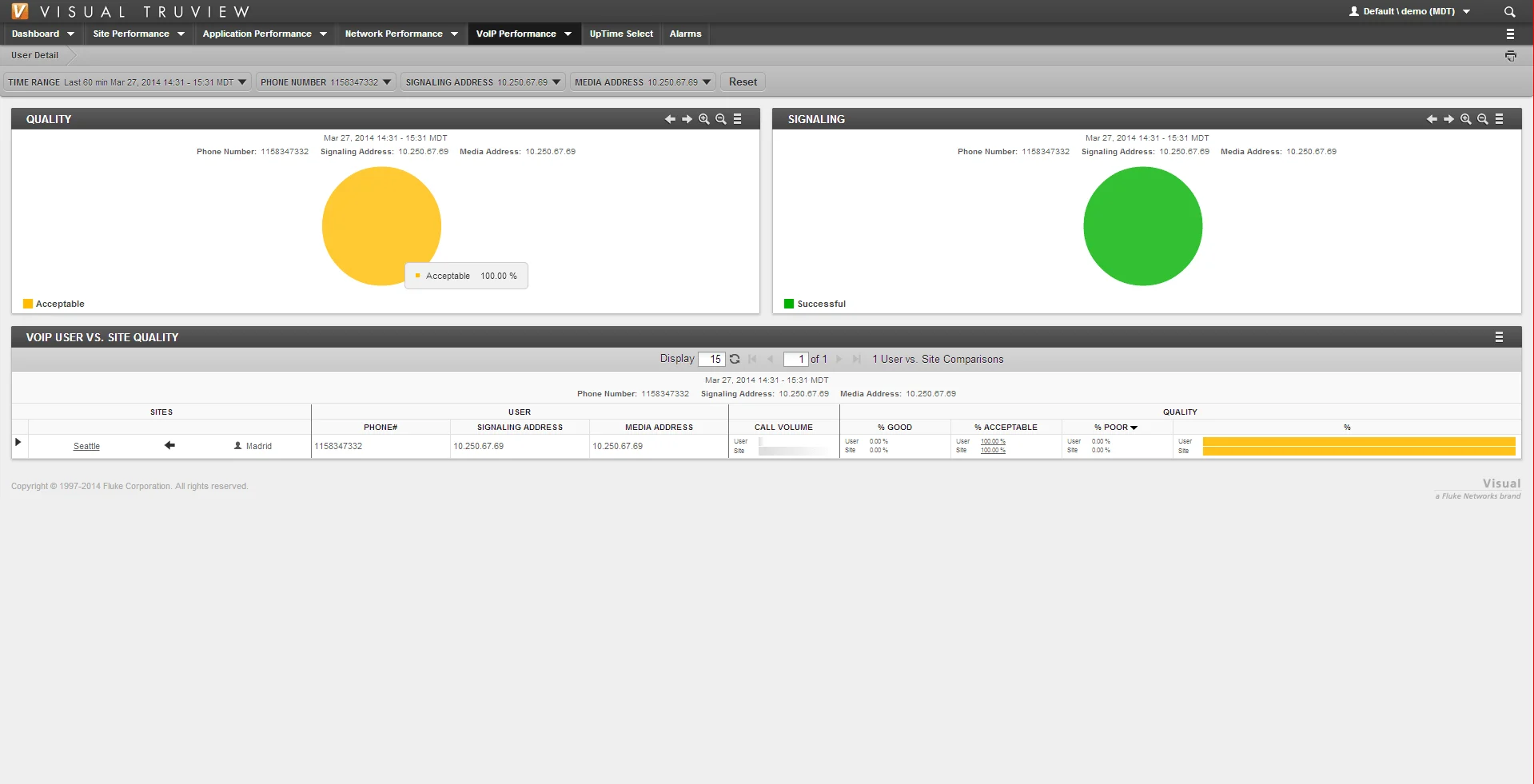This screenshot has height=784, width=1534.
Task: Open the Site Performance dropdown menu
Action: 138,34
